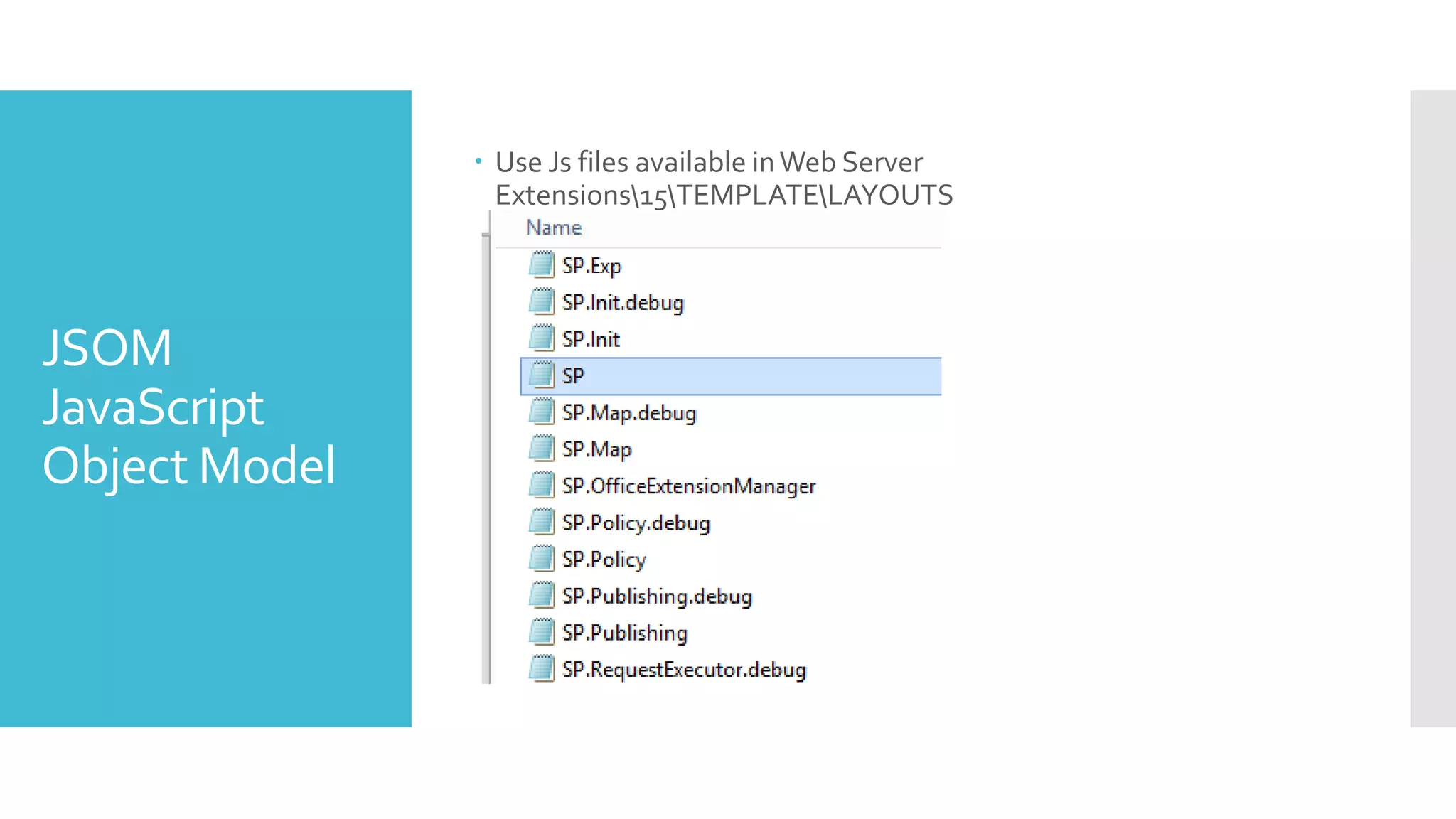This screenshot has height=819, width=1456.
Task: Click the 'JSOM JavaScript Object Model' slide title
Action: (x=189, y=407)
